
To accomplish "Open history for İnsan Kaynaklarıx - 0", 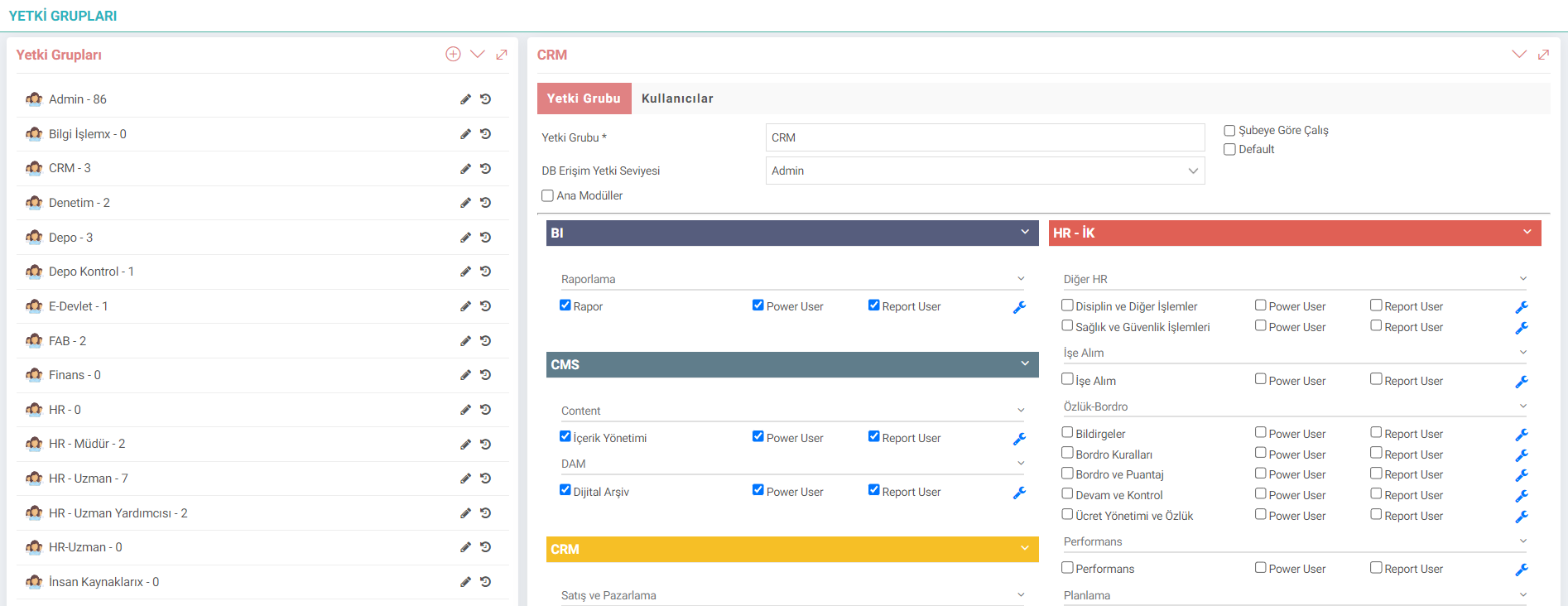I will (486, 582).
